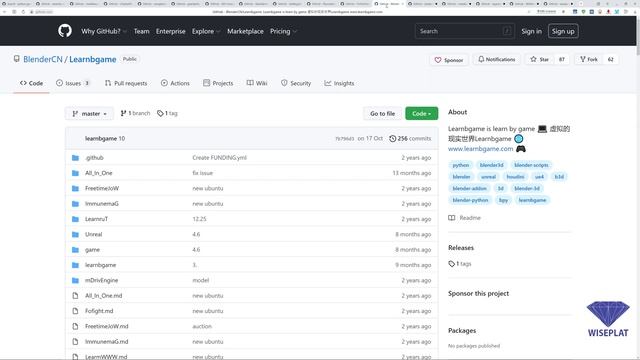The width and height of the screenshot is (640, 360).
Task: Open the stargazers count 87
Action: pyautogui.click(x=562, y=60)
